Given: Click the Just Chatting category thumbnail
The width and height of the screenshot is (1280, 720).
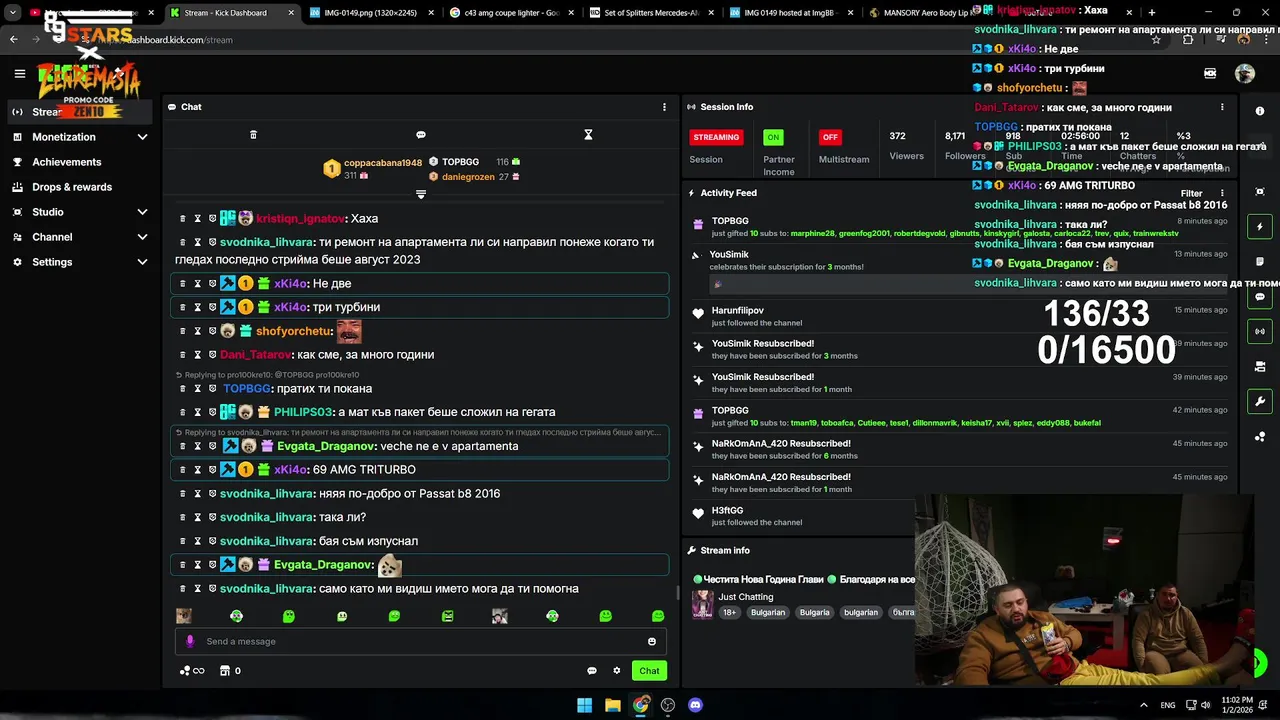Looking at the screenshot, I should 703,604.
